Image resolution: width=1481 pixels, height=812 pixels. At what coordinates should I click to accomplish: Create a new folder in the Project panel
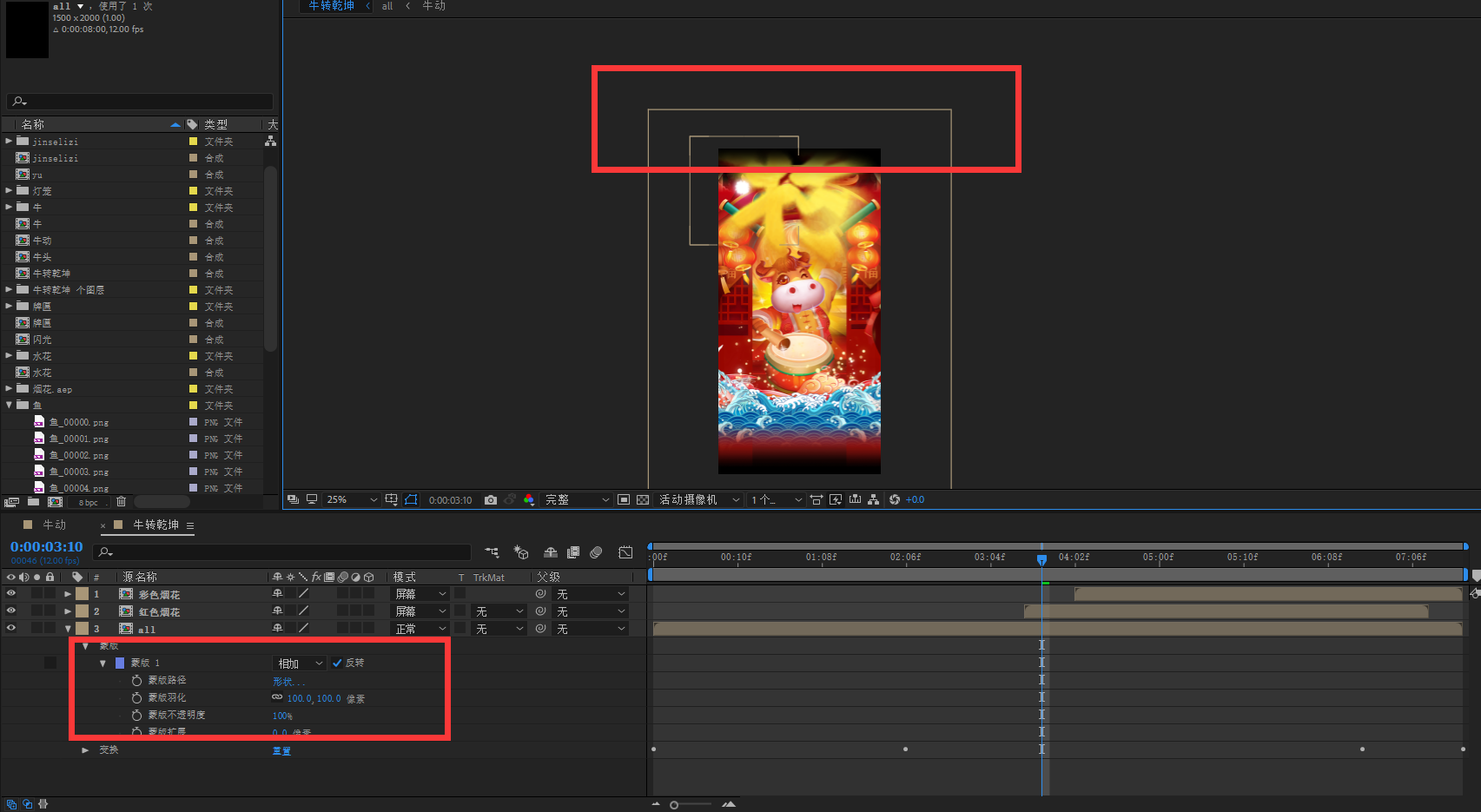[33, 502]
